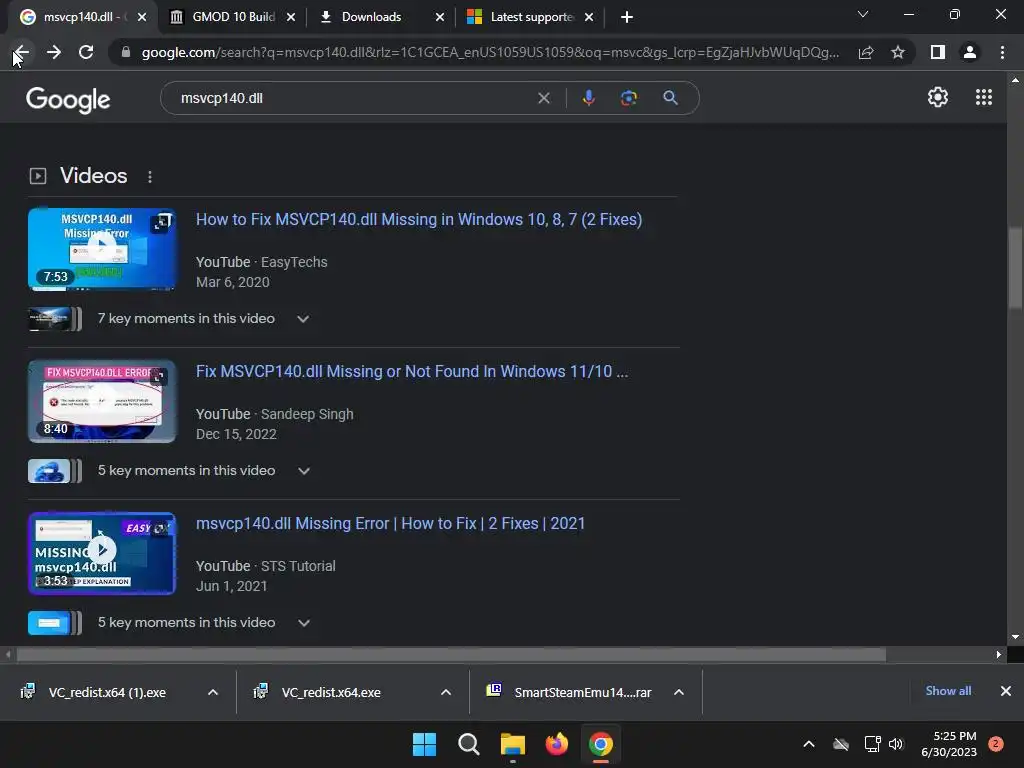Open File Explorer from taskbar
This screenshot has width=1024, height=768.
513,744
